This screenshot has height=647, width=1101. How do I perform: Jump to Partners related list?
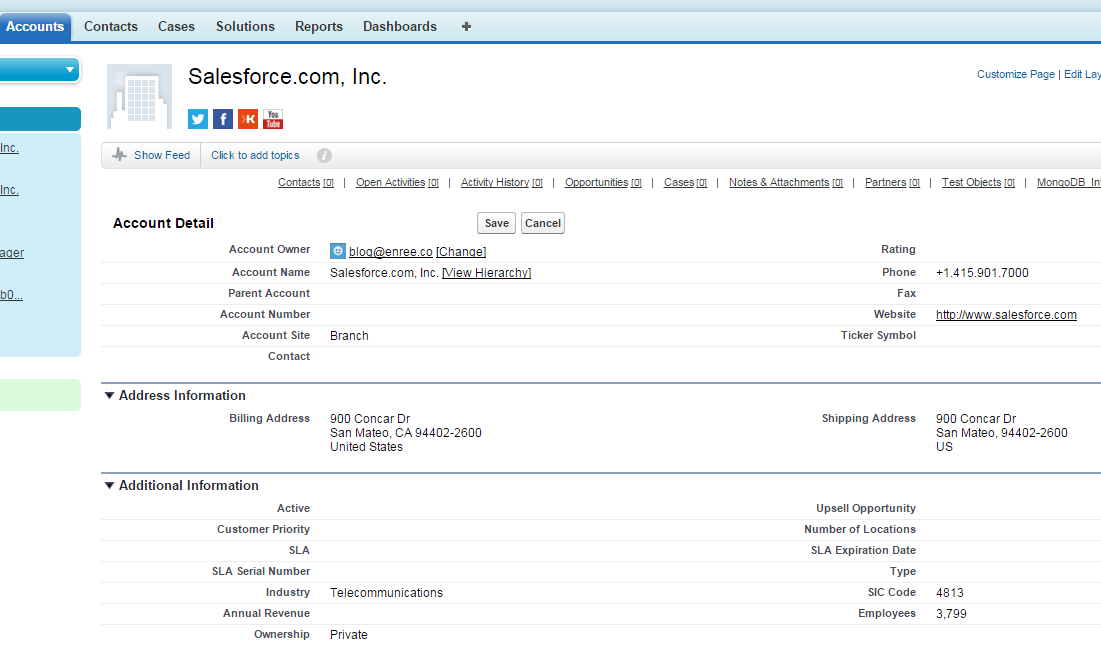[892, 183]
